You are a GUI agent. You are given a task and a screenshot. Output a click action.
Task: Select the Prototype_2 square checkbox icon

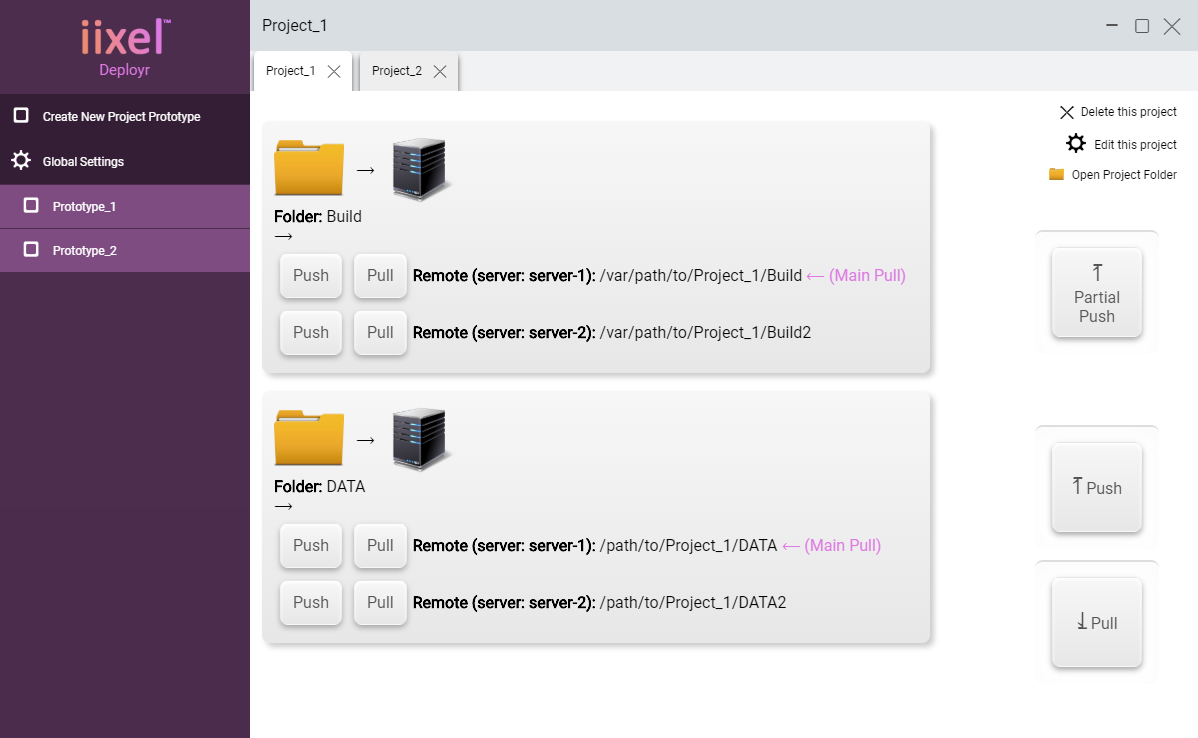tap(31, 250)
